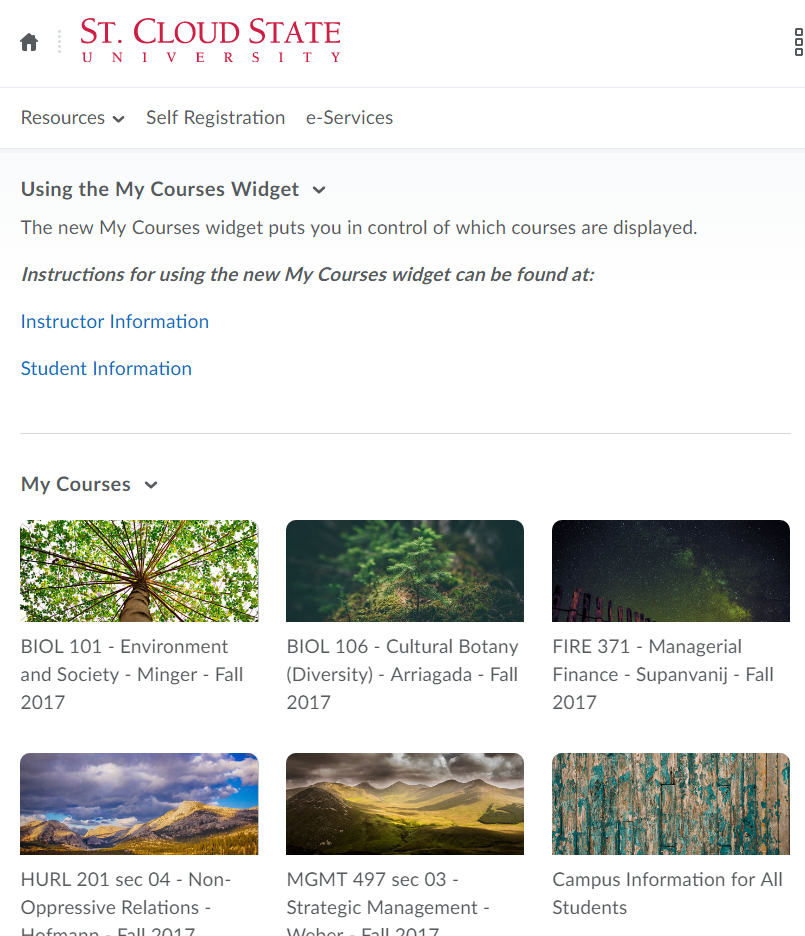The height and width of the screenshot is (936, 805).
Task: Click the FIRE 371 night sky image
Action: 670,570
